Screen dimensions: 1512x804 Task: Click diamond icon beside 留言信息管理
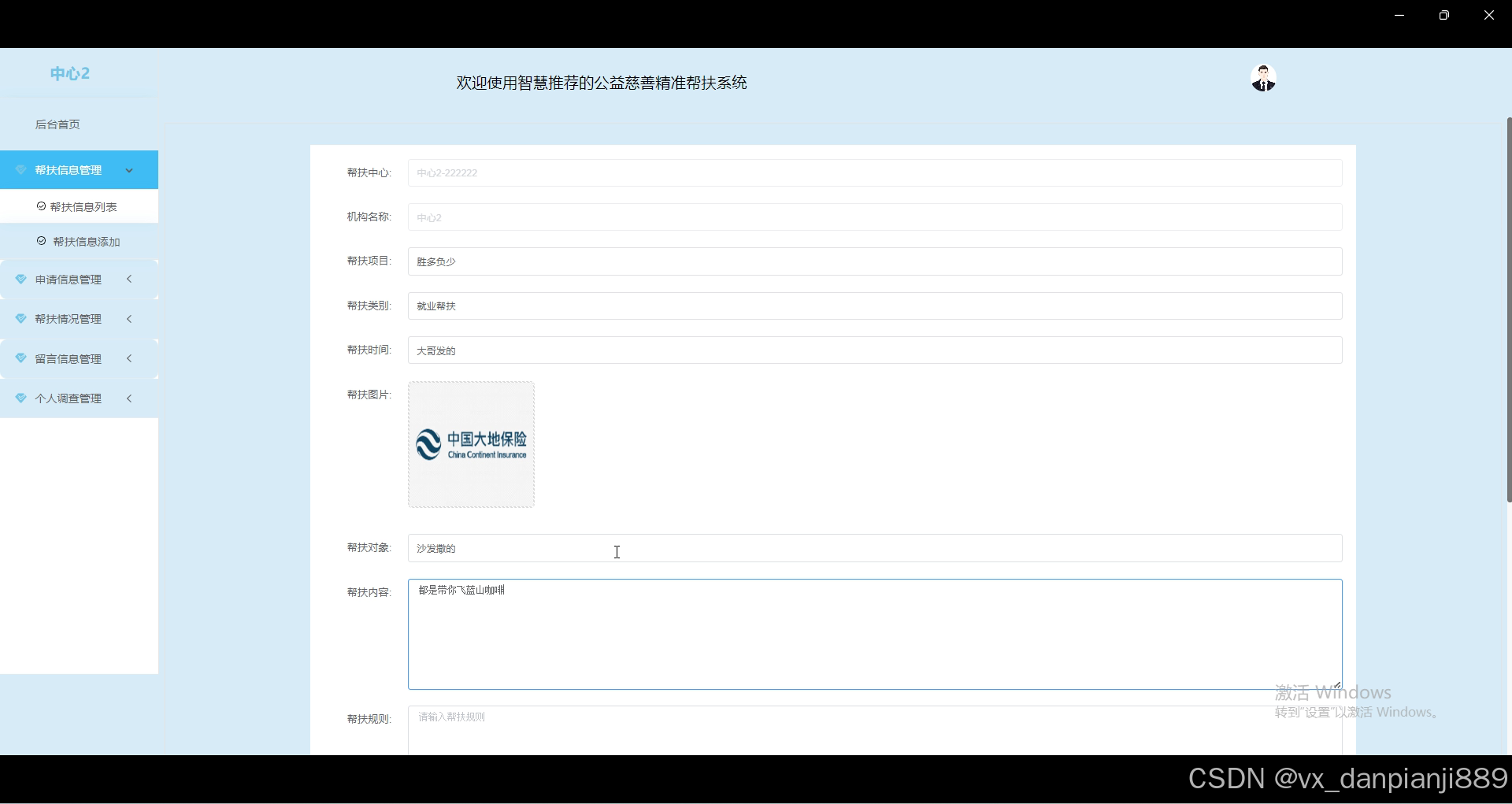point(21,358)
